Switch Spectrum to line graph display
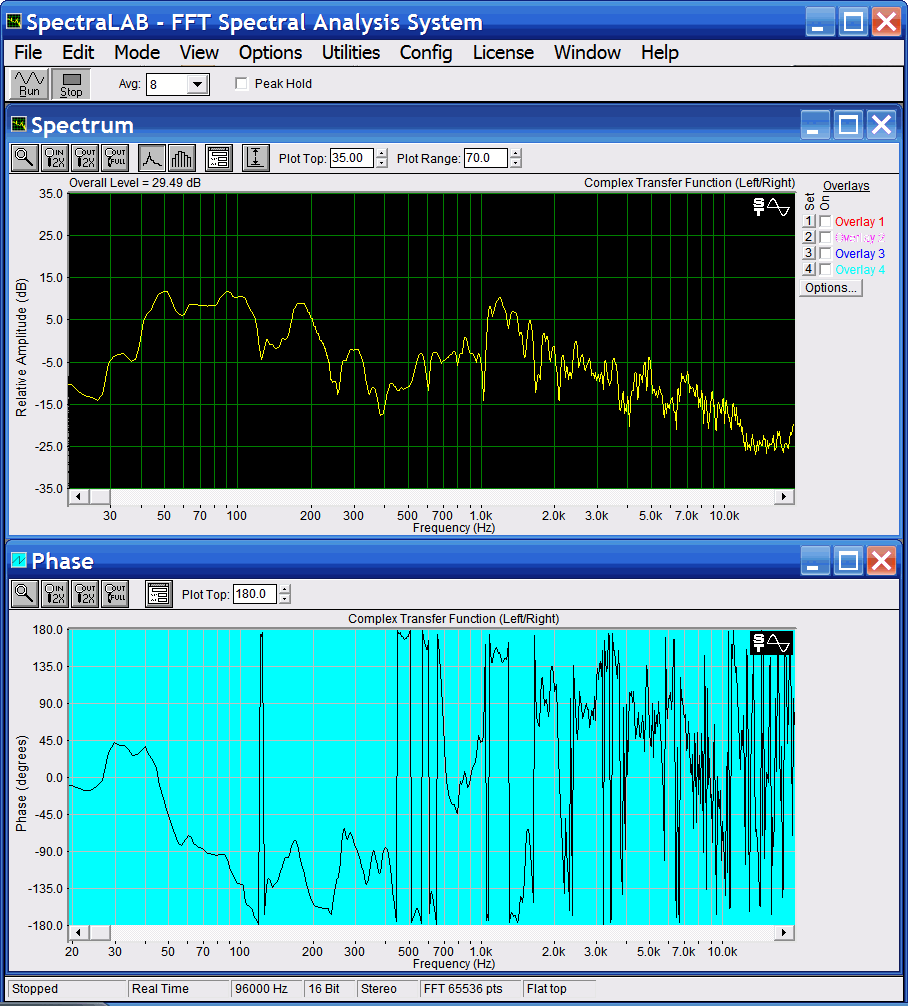 pos(151,157)
